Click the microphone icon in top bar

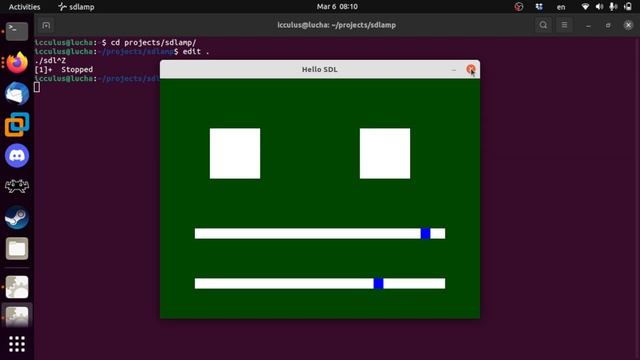[x=613, y=7]
